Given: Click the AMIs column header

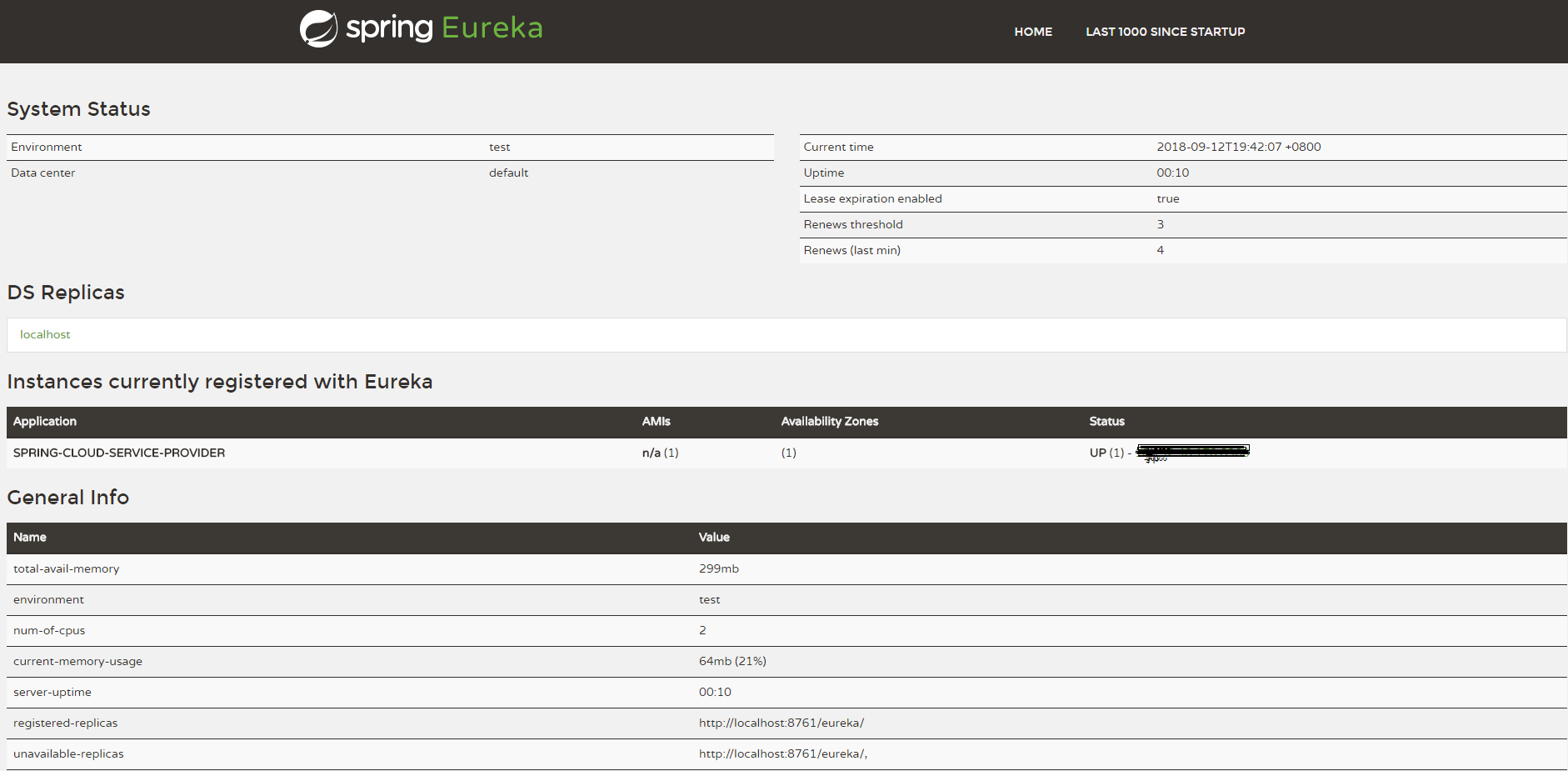Looking at the screenshot, I should coord(656,422).
